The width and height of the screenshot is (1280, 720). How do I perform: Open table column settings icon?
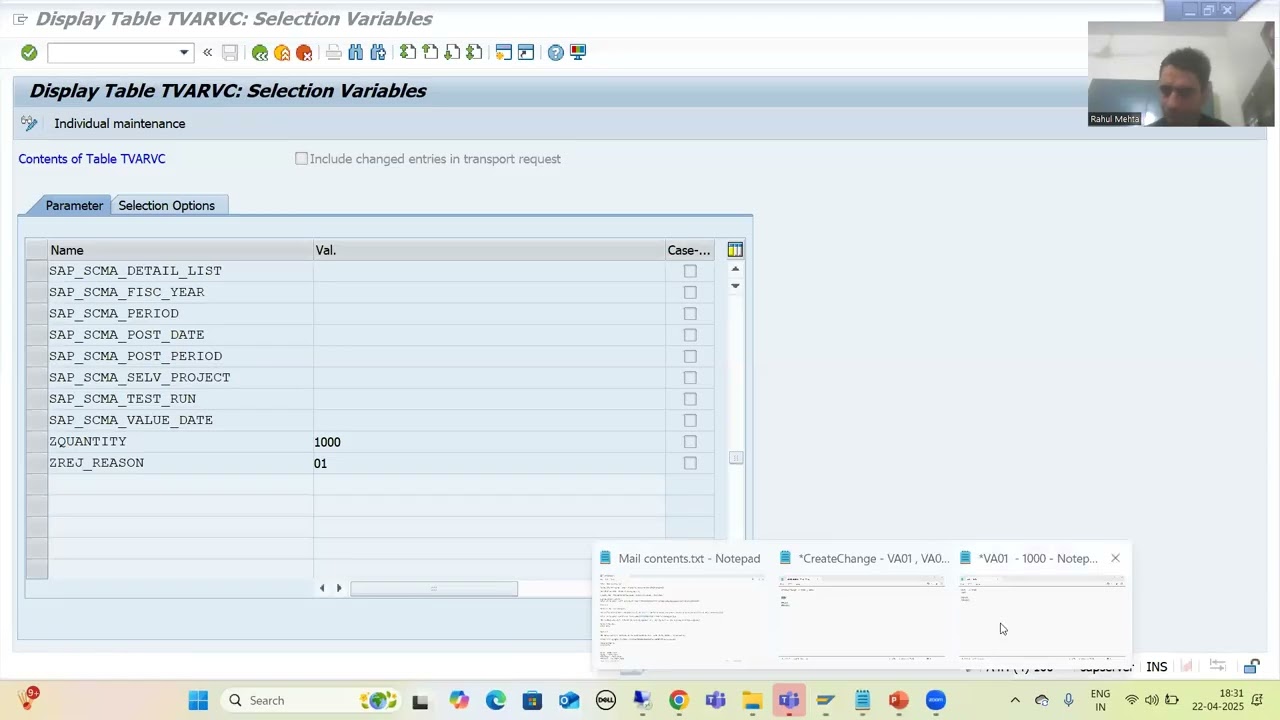pyautogui.click(x=735, y=250)
